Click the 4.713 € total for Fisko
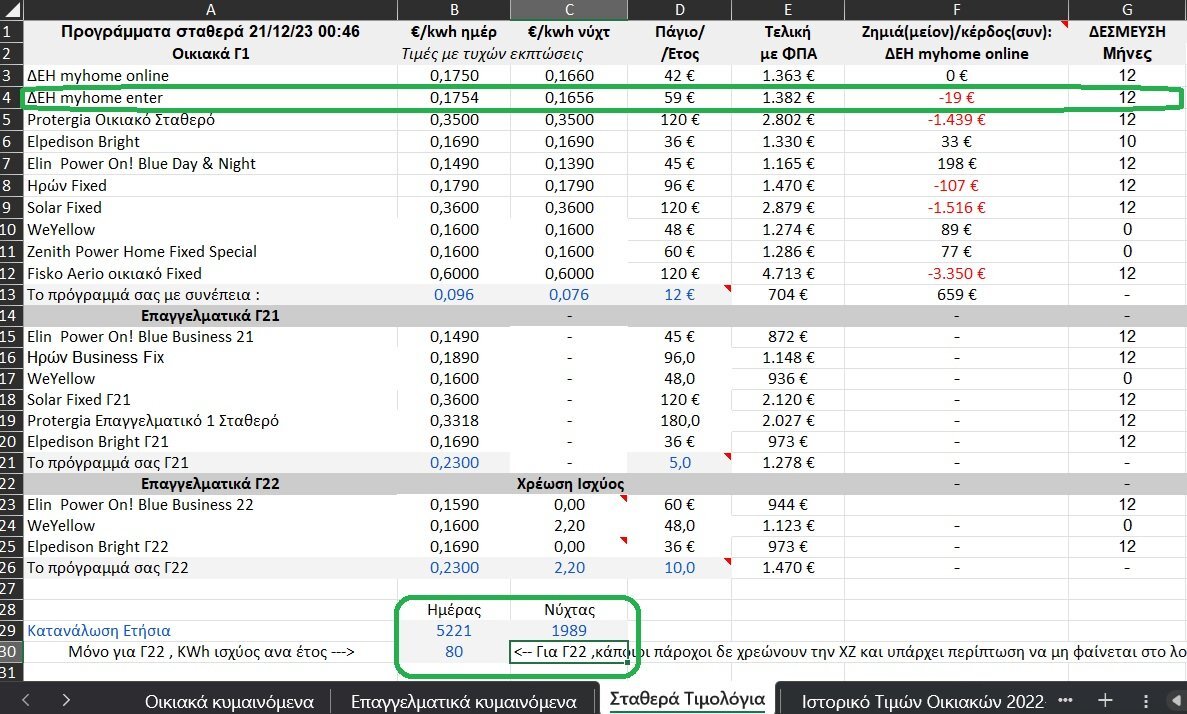Screen dimensions: 1187x714 point(788,273)
